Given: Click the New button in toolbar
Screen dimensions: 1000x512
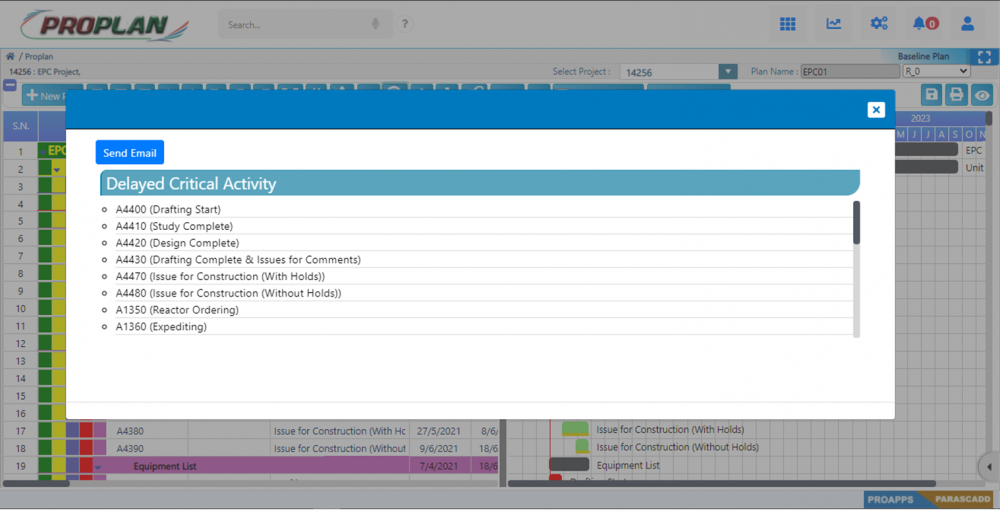Looking at the screenshot, I should pos(44,96).
